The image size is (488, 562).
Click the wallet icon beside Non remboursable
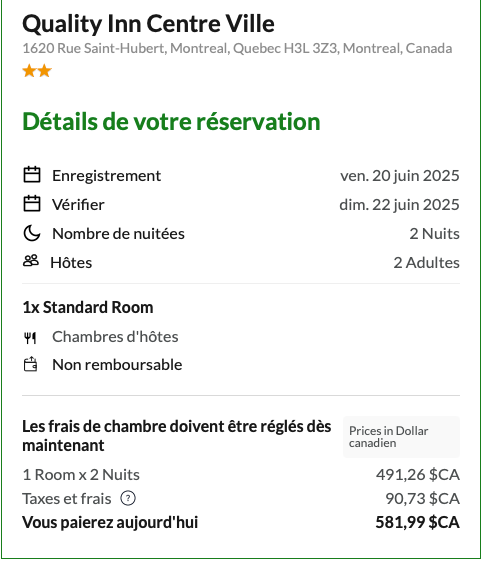[x=30, y=365]
